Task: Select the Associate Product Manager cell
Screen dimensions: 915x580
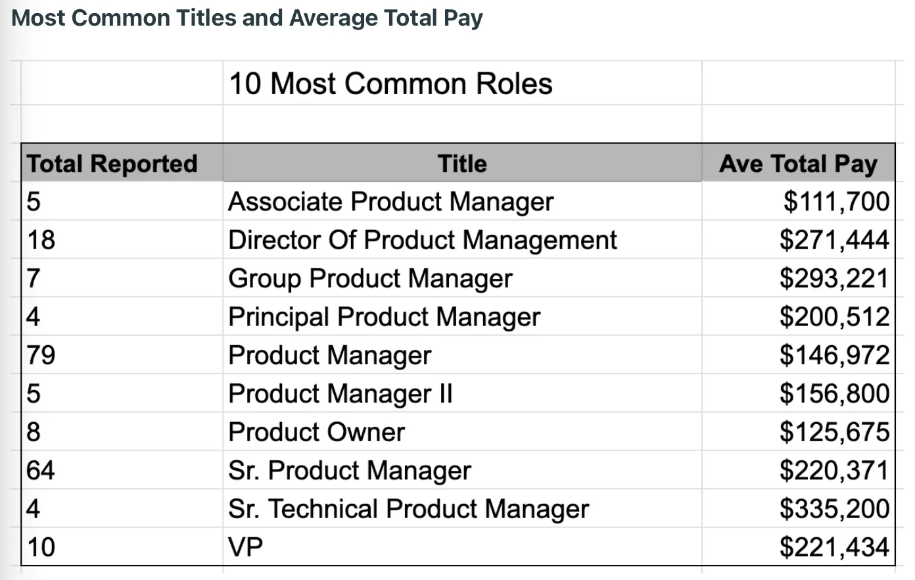Action: [x=462, y=201]
